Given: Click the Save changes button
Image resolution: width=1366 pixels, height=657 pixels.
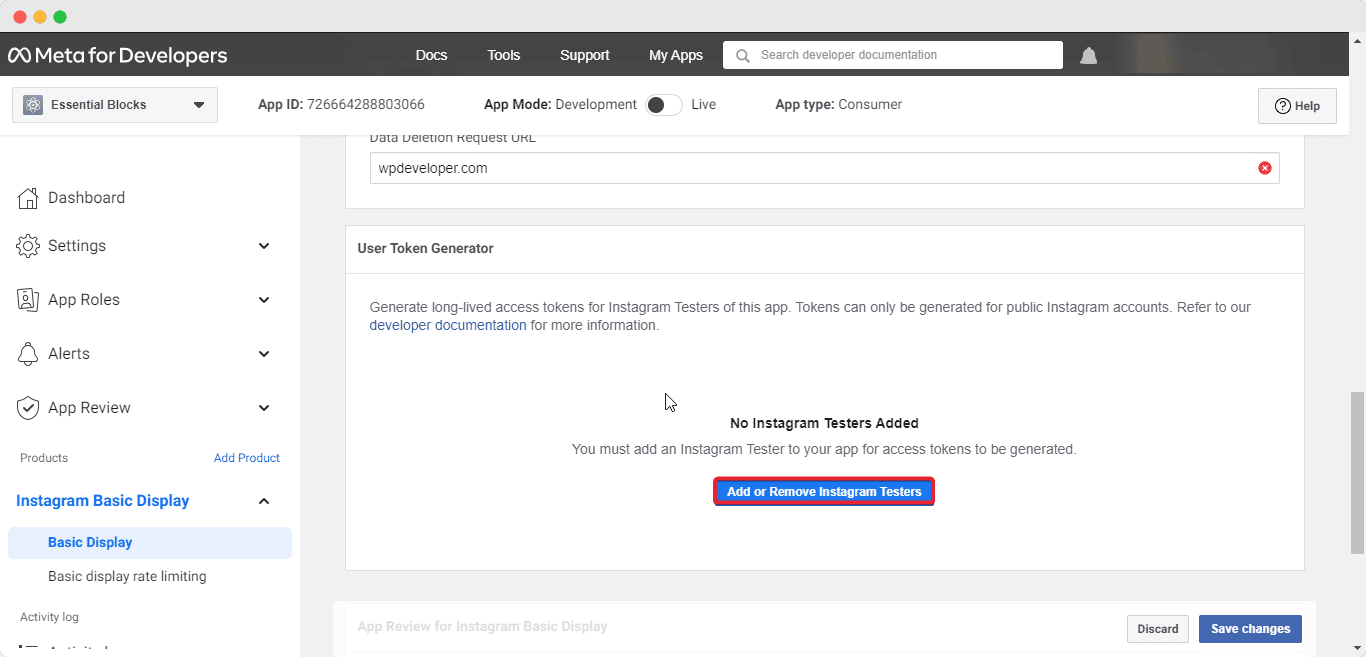Looking at the screenshot, I should [x=1250, y=629].
